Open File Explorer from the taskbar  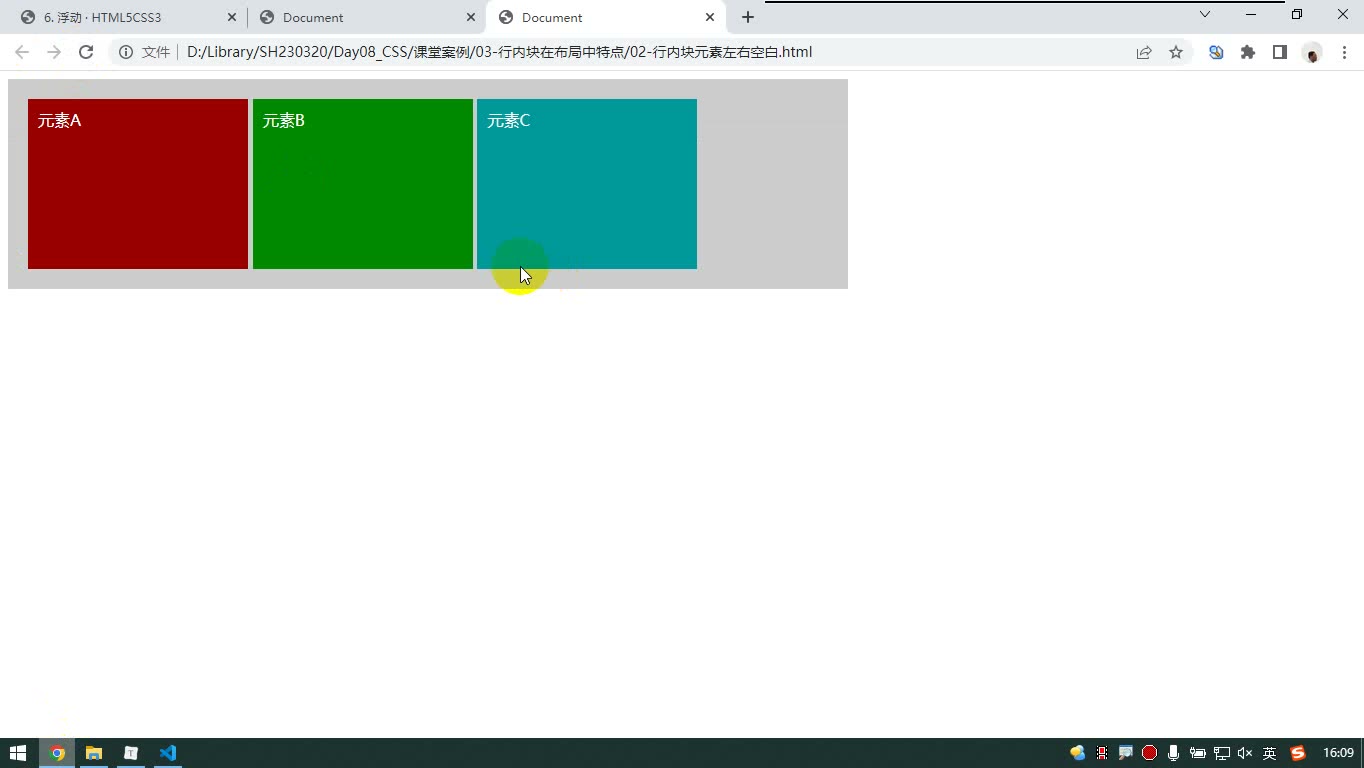(x=94, y=753)
